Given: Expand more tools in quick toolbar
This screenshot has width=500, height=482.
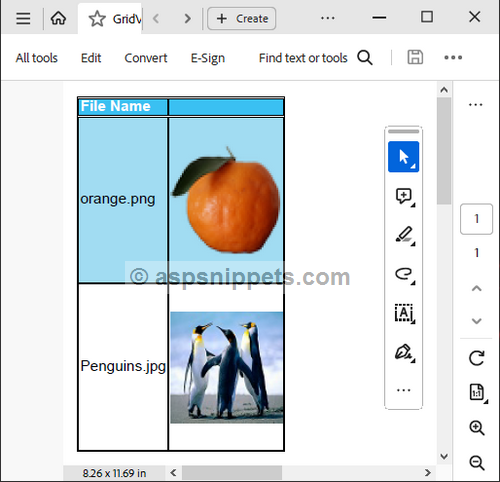Looking at the screenshot, I should click(403, 390).
